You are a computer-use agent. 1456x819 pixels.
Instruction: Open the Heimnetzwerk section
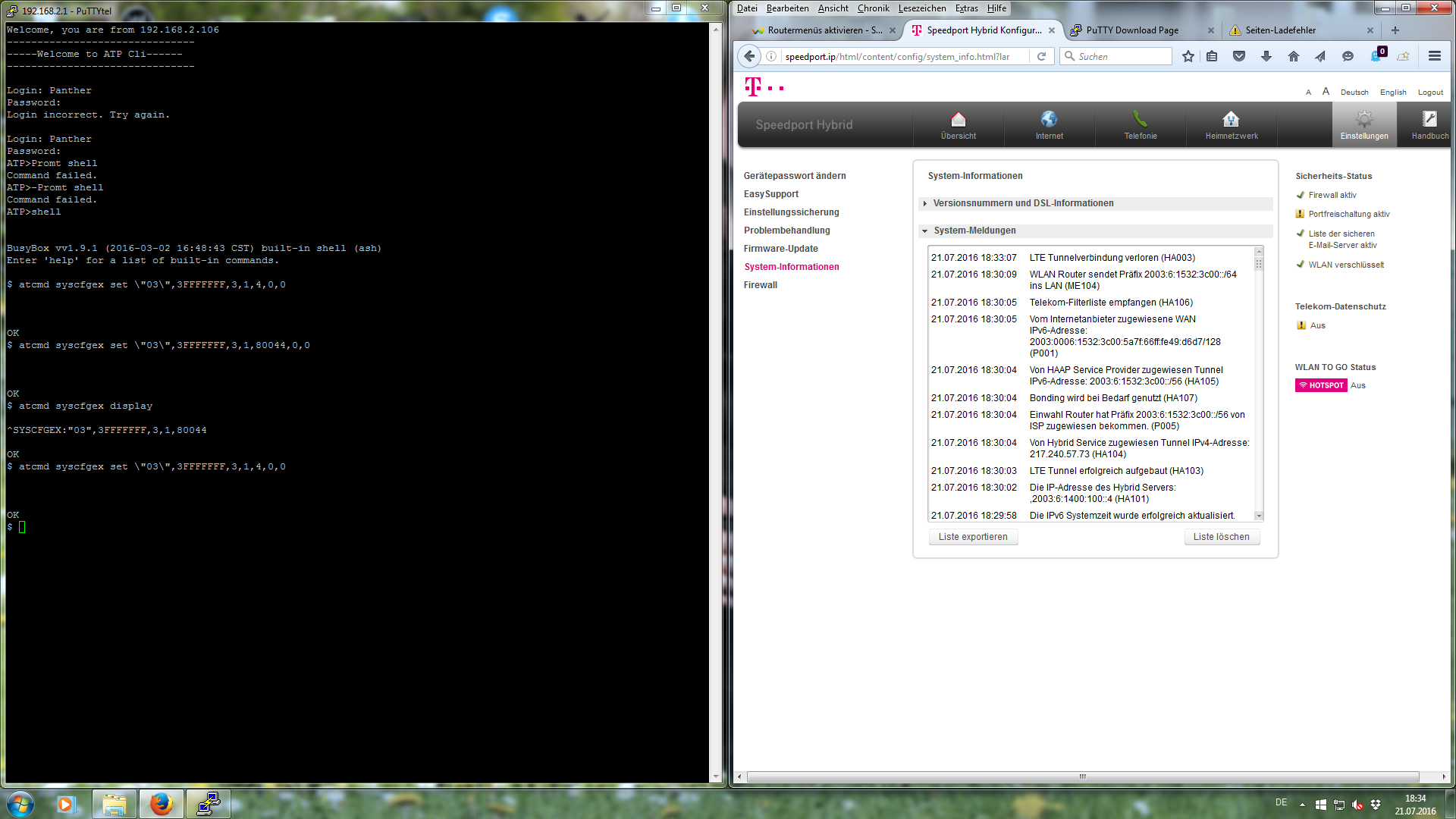[1232, 125]
